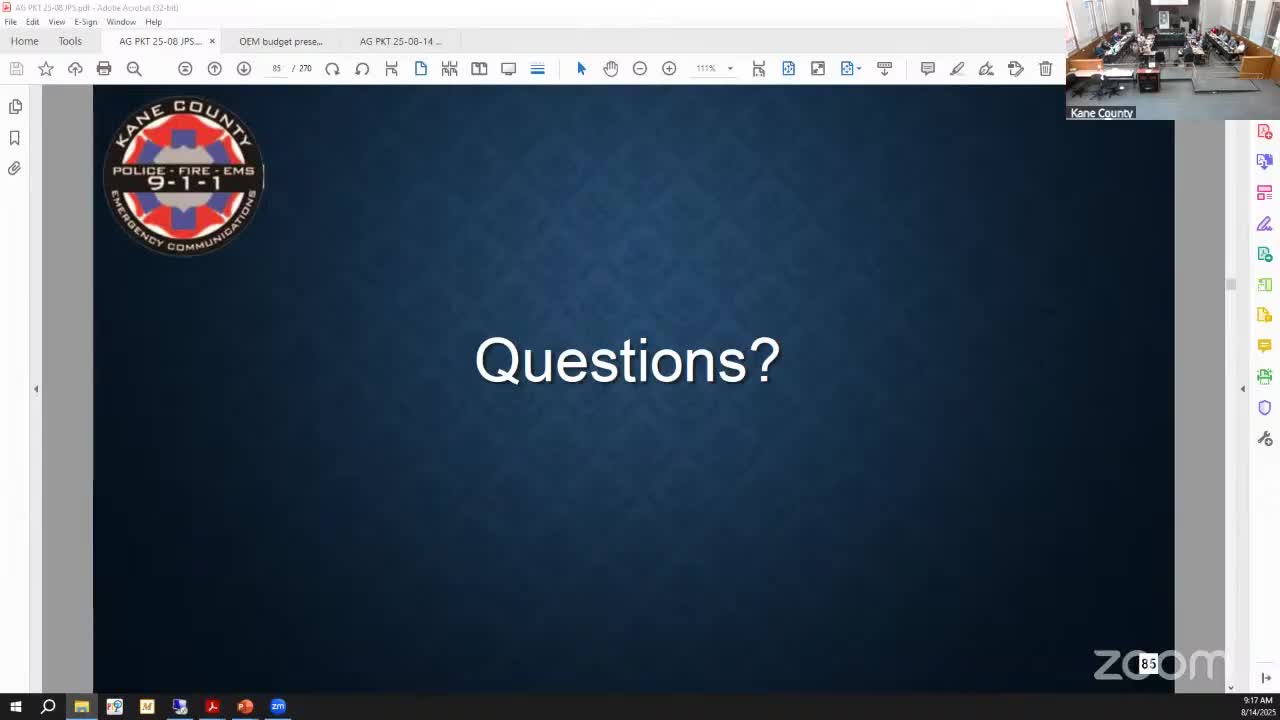Open the E-Sign menu

click(86, 21)
